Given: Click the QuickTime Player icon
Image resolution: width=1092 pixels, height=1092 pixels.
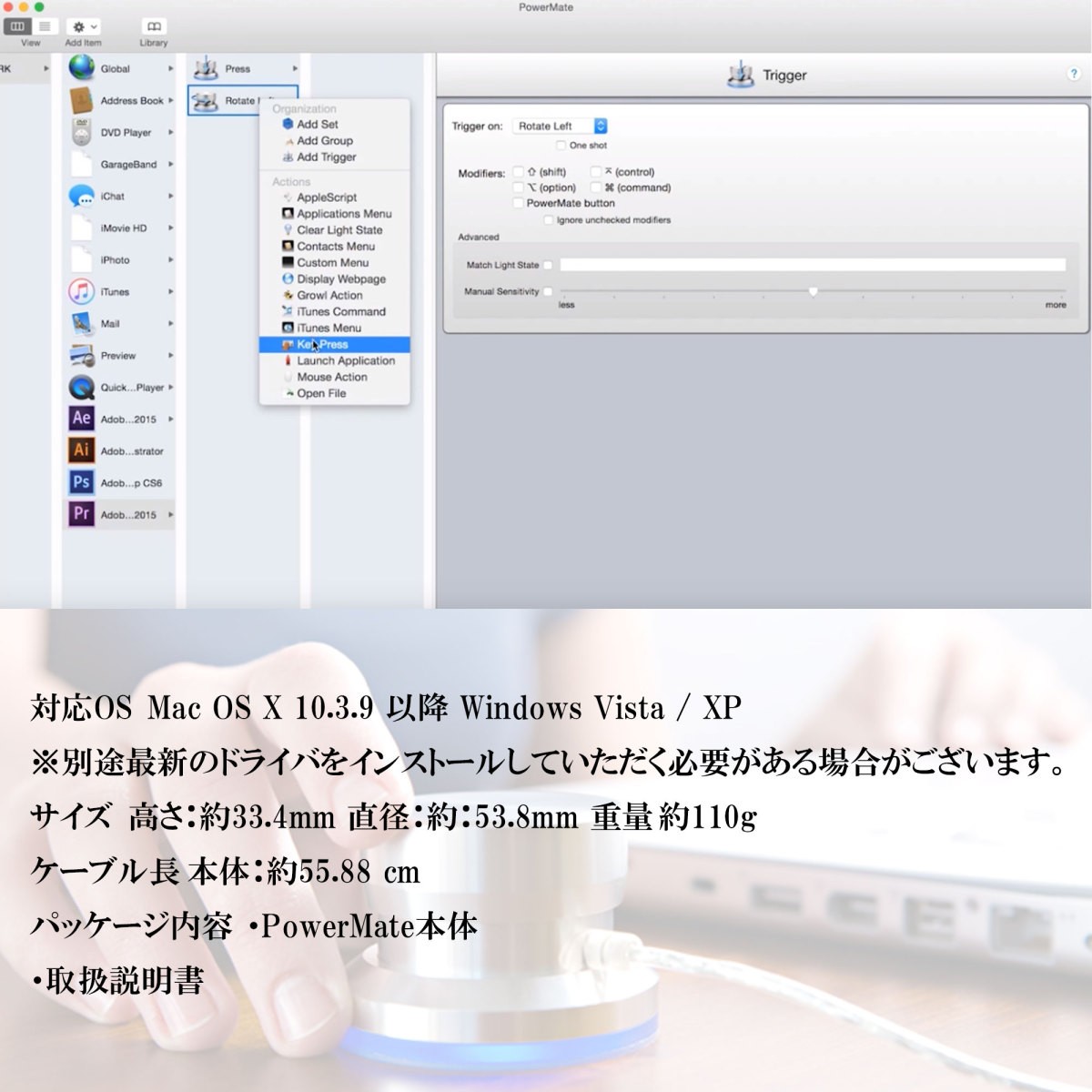Looking at the screenshot, I should tap(82, 388).
